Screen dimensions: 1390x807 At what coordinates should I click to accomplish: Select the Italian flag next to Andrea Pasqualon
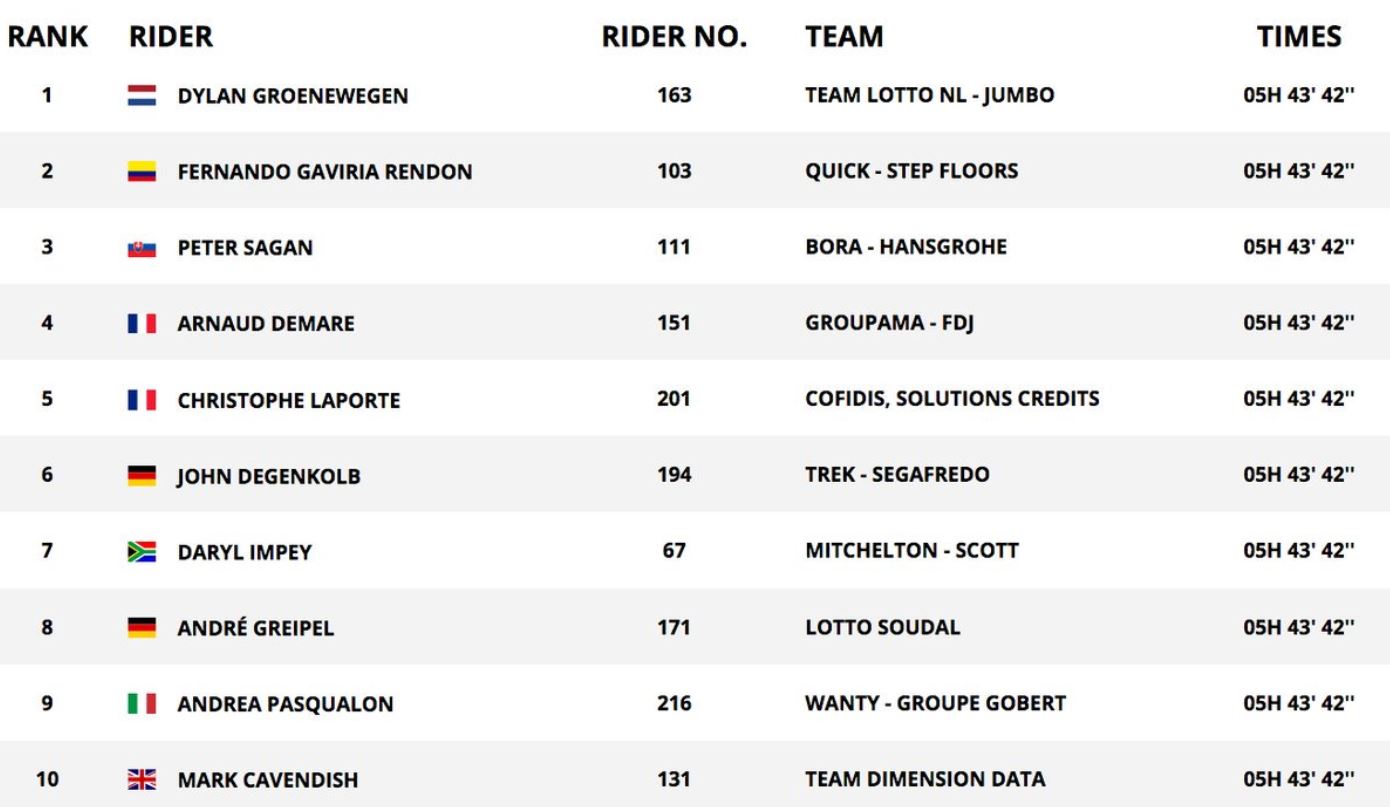coord(142,704)
